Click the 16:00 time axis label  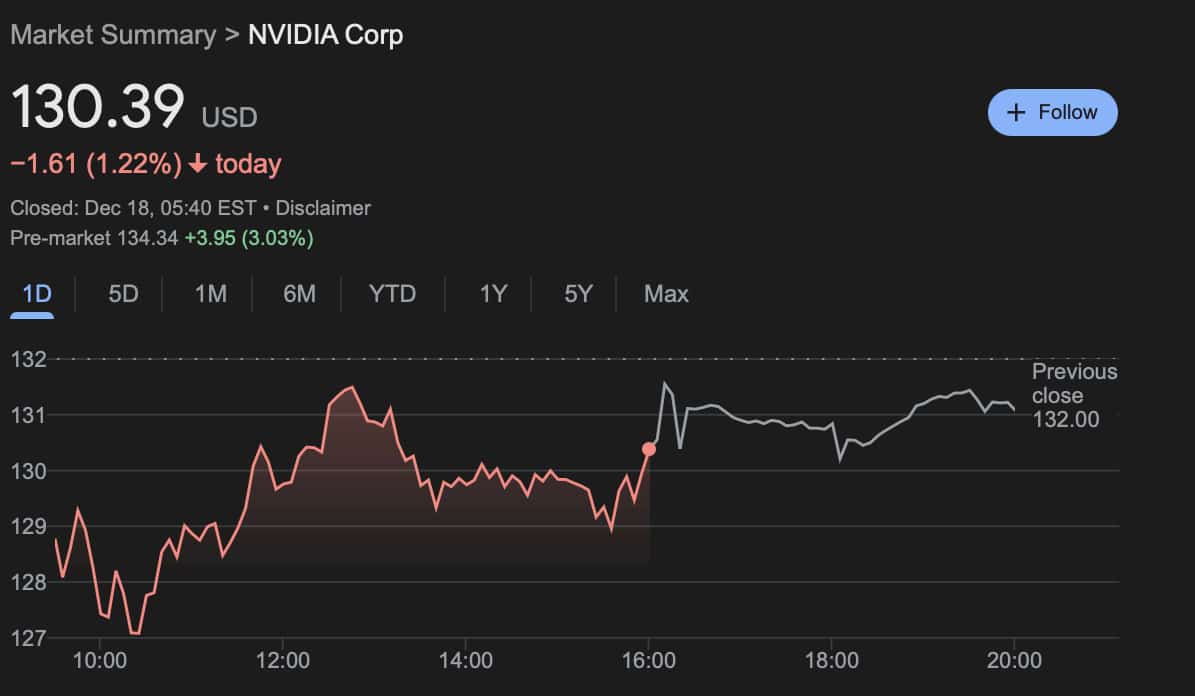pyautogui.click(x=648, y=660)
